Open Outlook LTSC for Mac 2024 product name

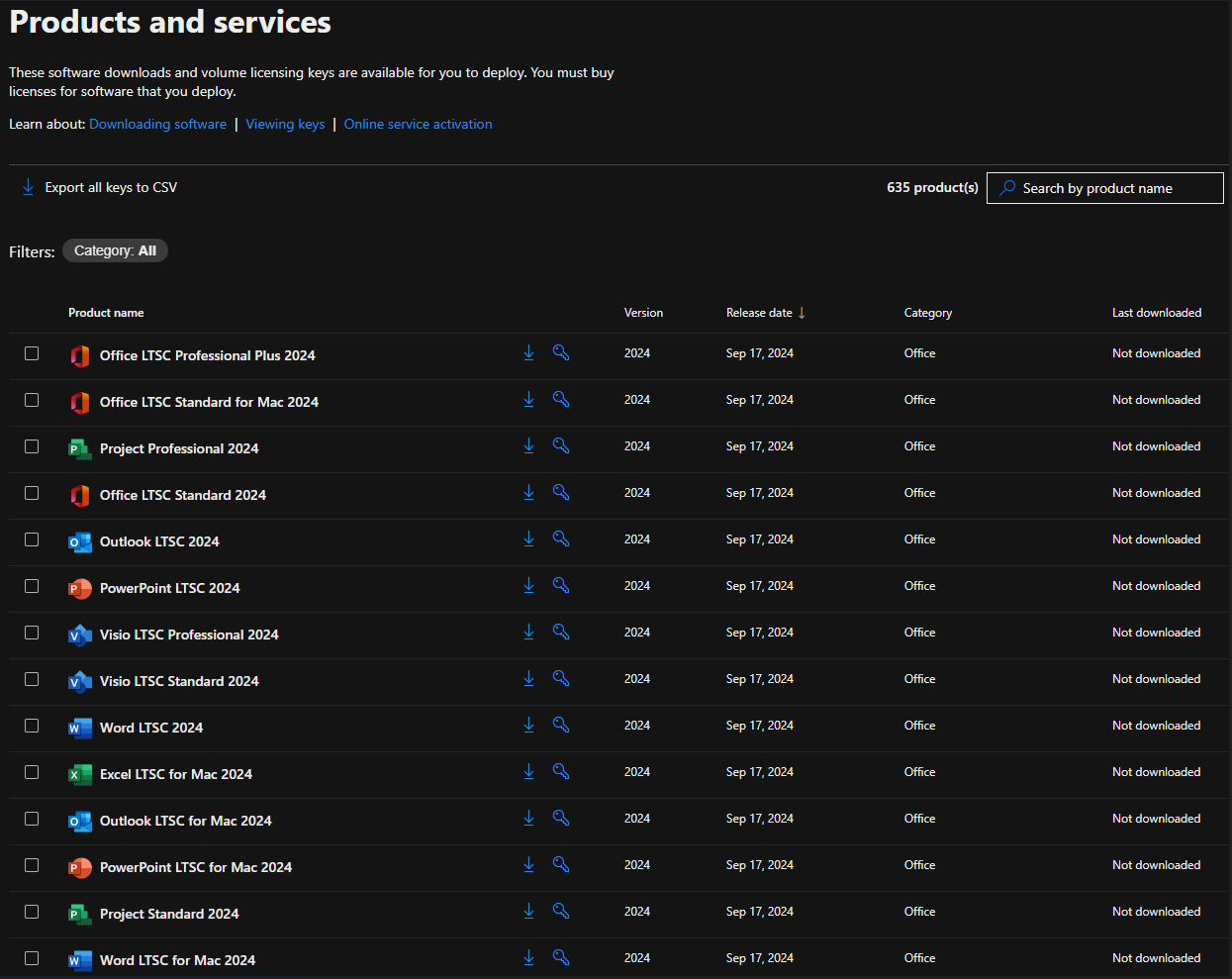point(185,821)
